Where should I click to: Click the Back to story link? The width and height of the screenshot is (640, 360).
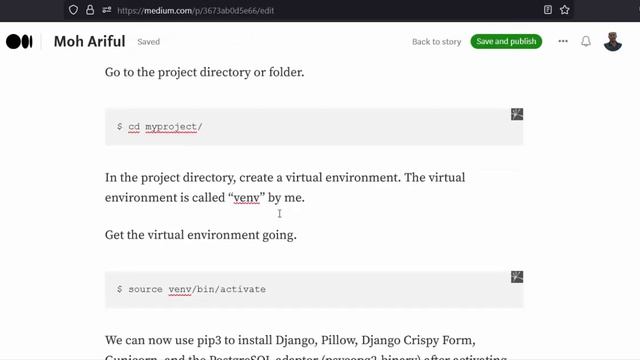point(436,42)
